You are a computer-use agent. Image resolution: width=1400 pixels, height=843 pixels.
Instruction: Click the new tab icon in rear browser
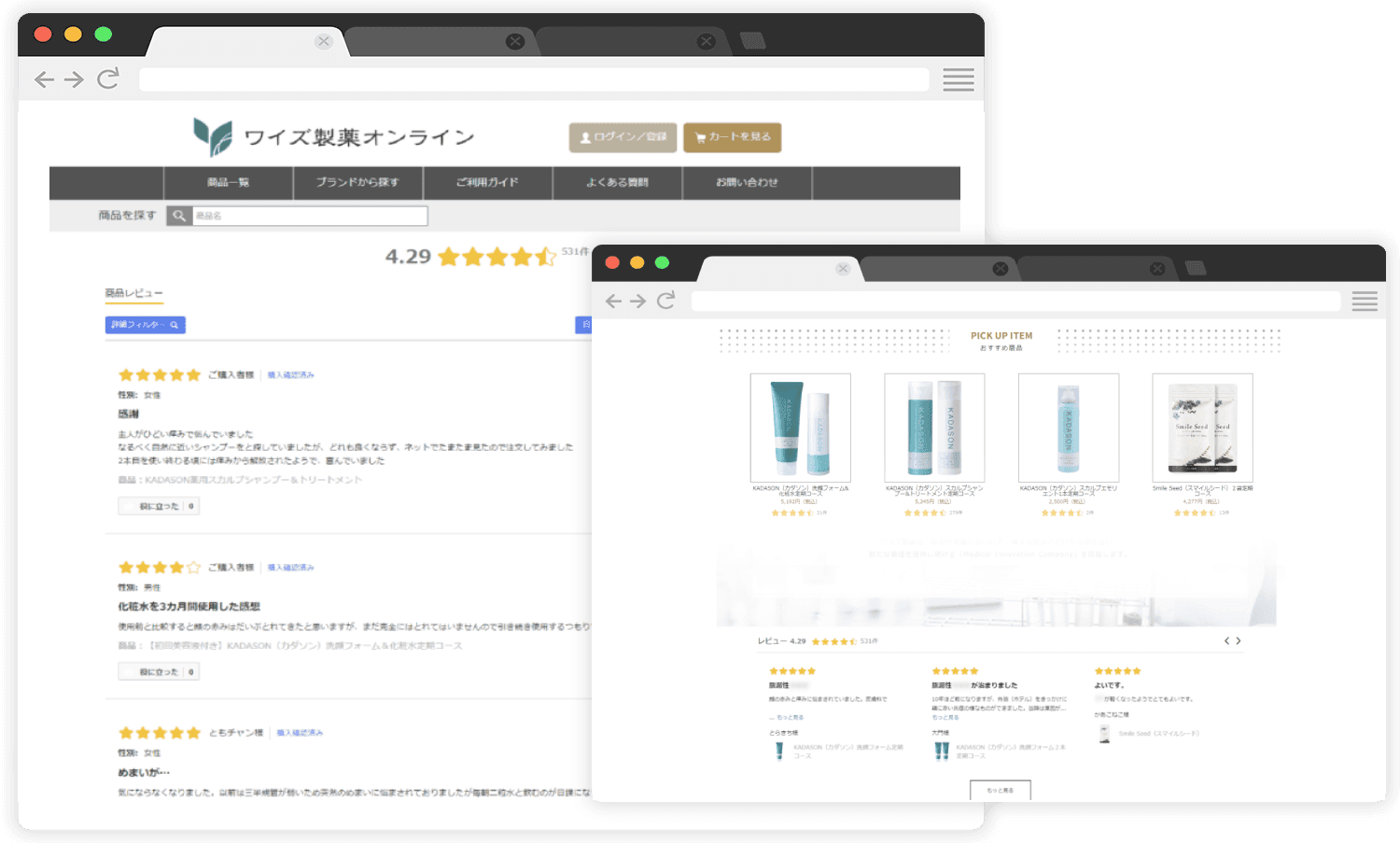click(752, 40)
